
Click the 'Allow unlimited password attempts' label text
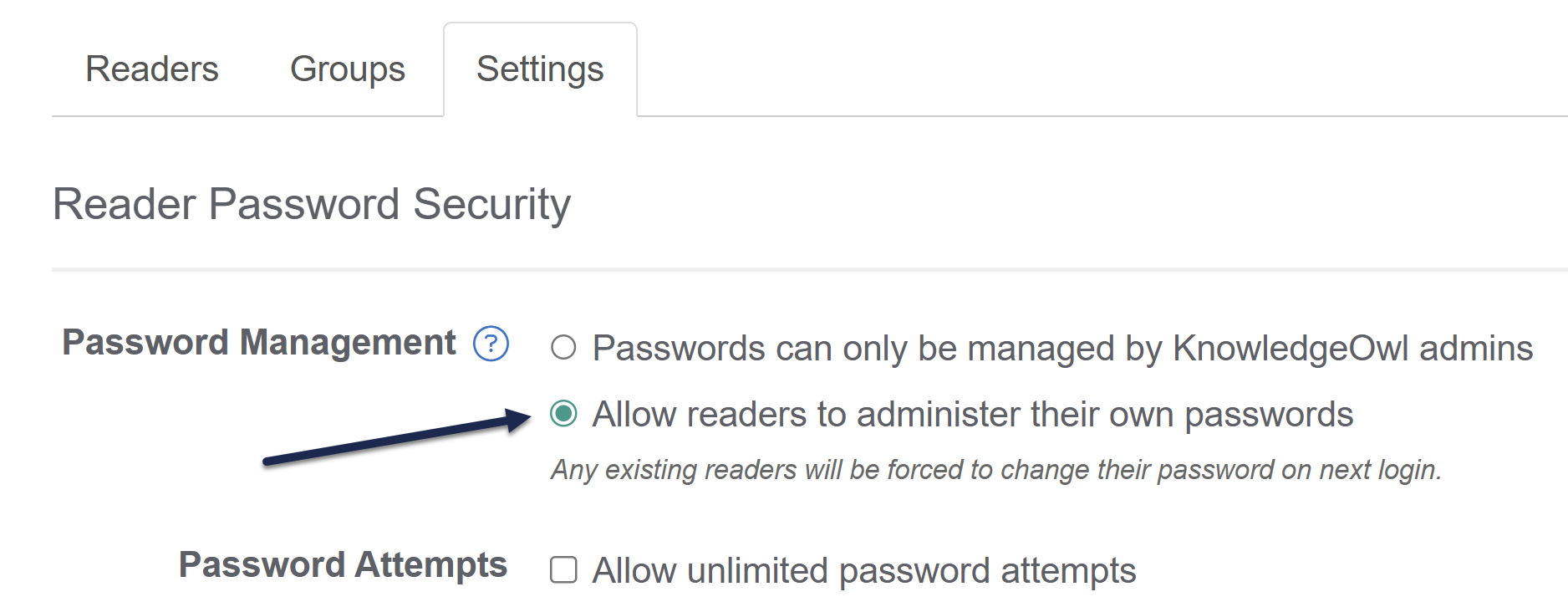(x=863, y=570)
